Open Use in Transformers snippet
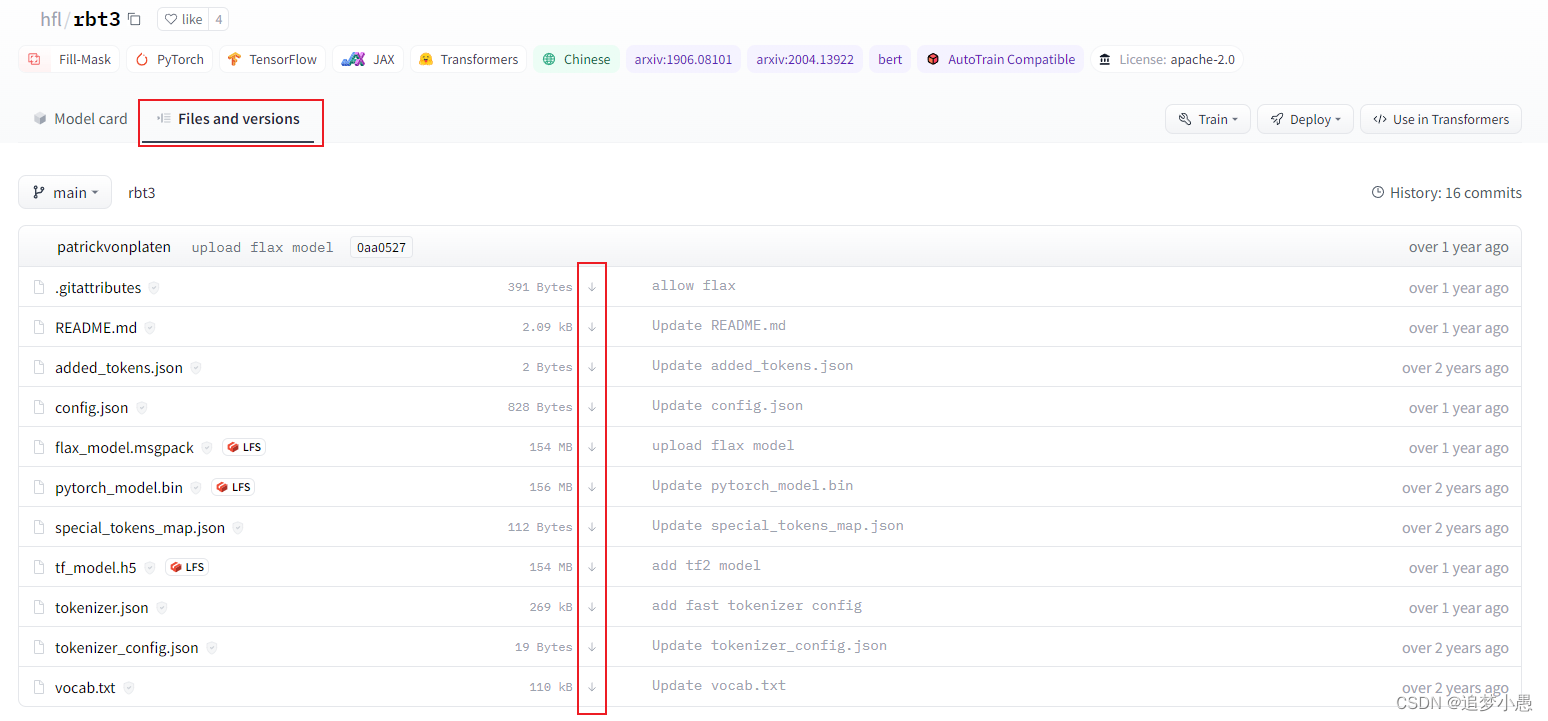This screenshot has height=721, width=1548. pyautogui.click(x=1440, y=118)
